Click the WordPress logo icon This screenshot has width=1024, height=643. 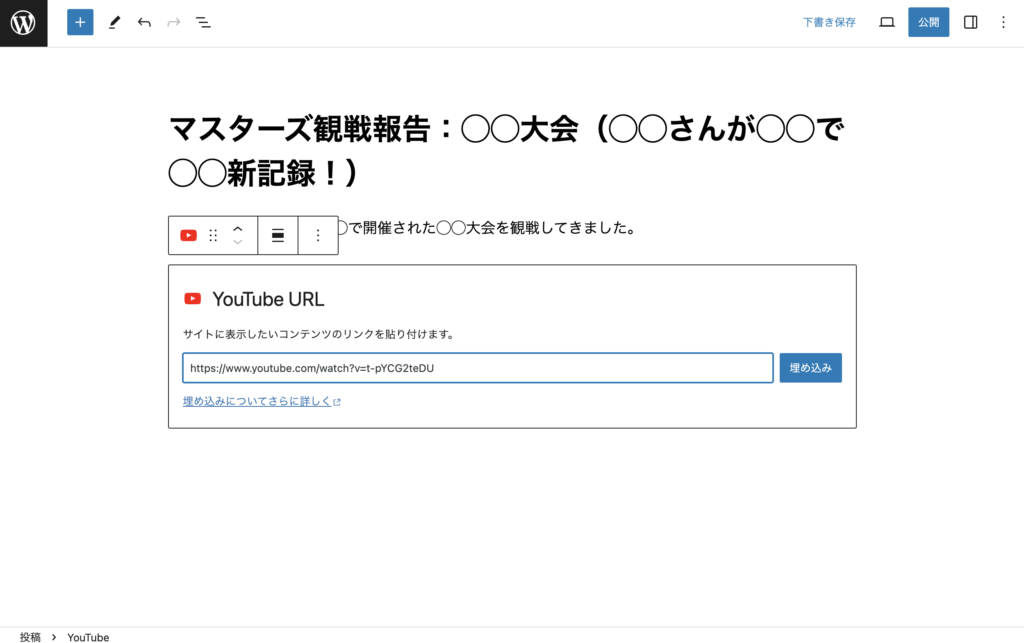pos(23,23)
